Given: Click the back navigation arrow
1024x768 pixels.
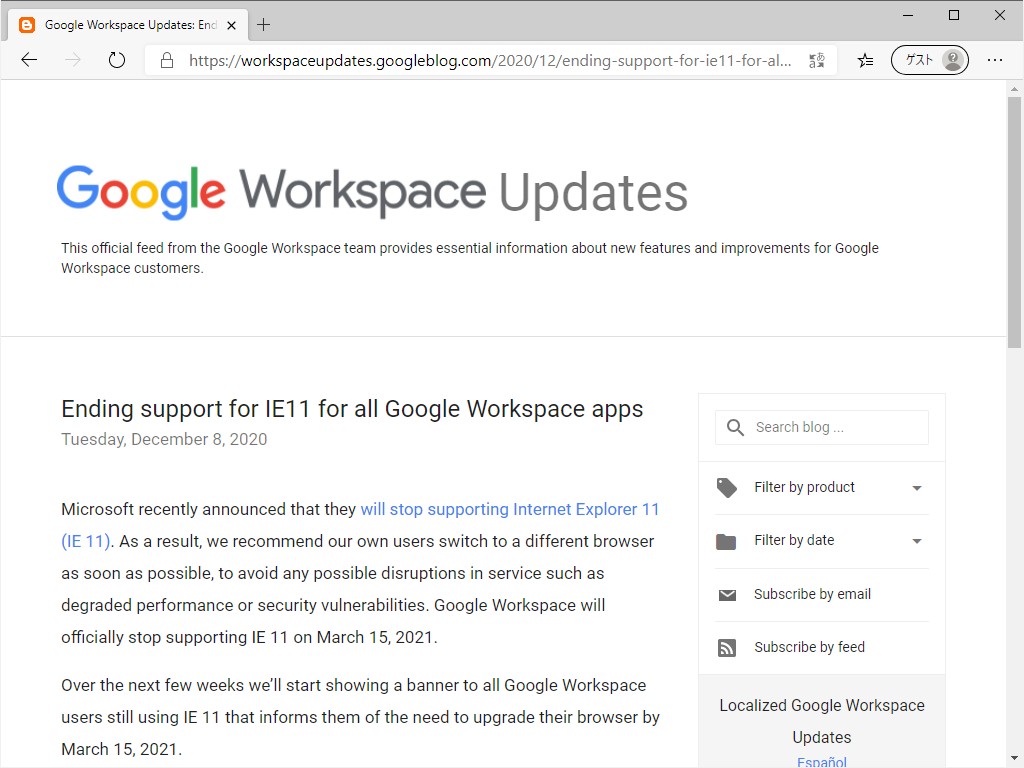Looking at the screenshot, I should click(x=29, y=60).
